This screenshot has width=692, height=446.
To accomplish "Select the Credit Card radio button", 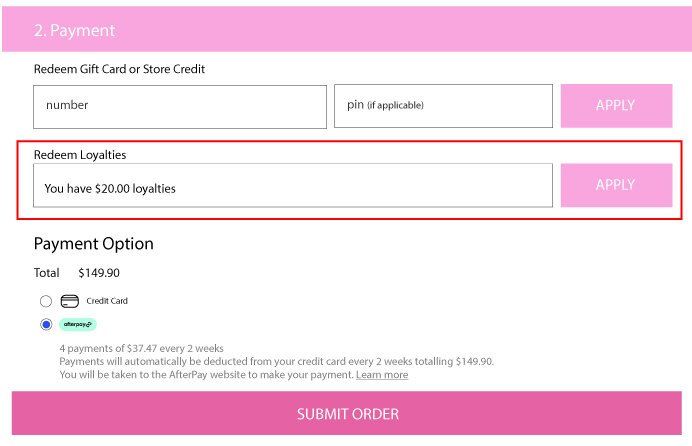I will (x=46, y=301).
